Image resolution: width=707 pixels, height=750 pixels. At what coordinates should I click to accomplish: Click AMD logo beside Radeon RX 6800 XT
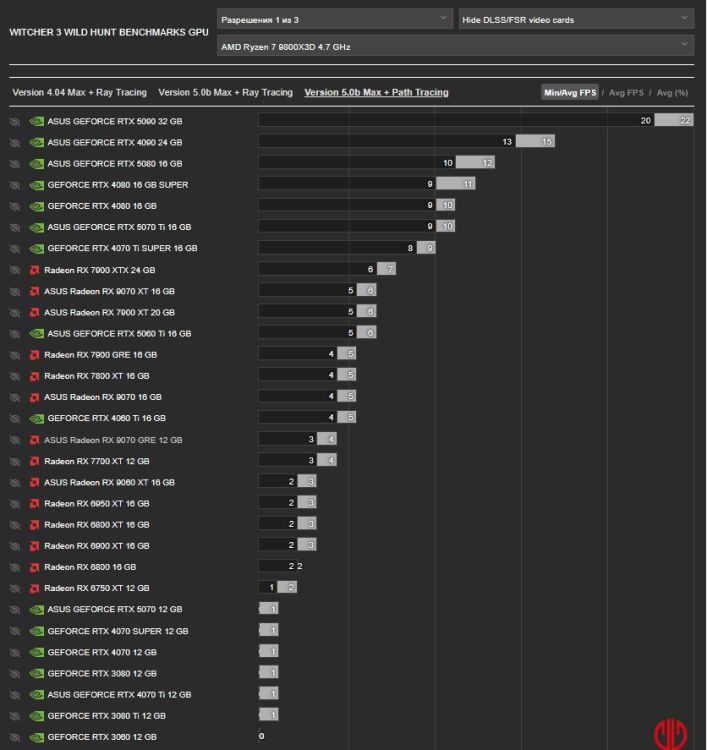click(x=34, y=525)
